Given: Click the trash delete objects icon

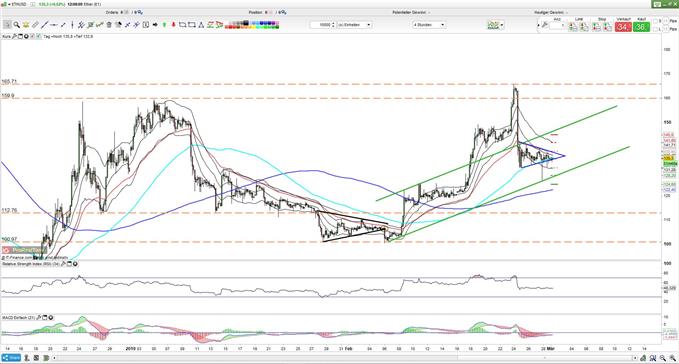Looking at the screenshot, I should [x=109, y=25].
